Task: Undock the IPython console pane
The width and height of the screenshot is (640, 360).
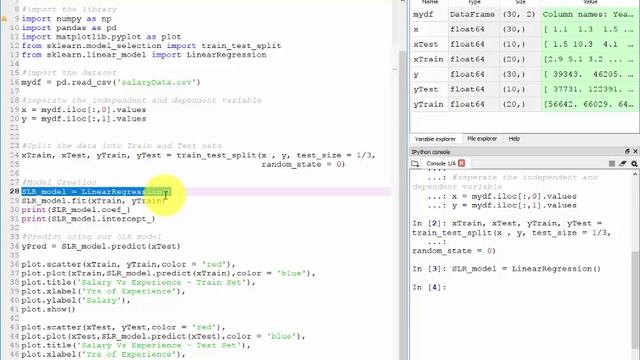Action: coord(627,151)
